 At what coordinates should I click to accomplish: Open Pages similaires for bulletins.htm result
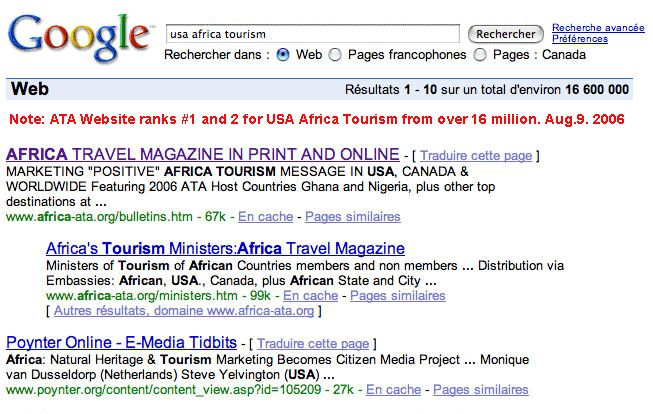[x=352, y=216]
